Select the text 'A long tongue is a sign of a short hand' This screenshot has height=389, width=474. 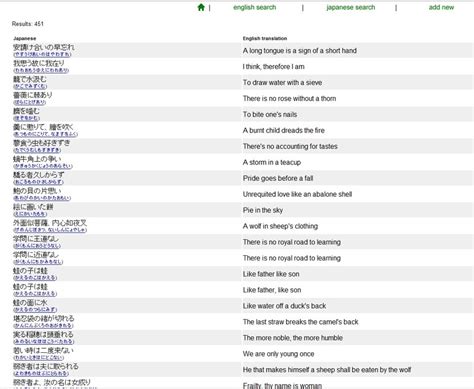pos(300,51)
